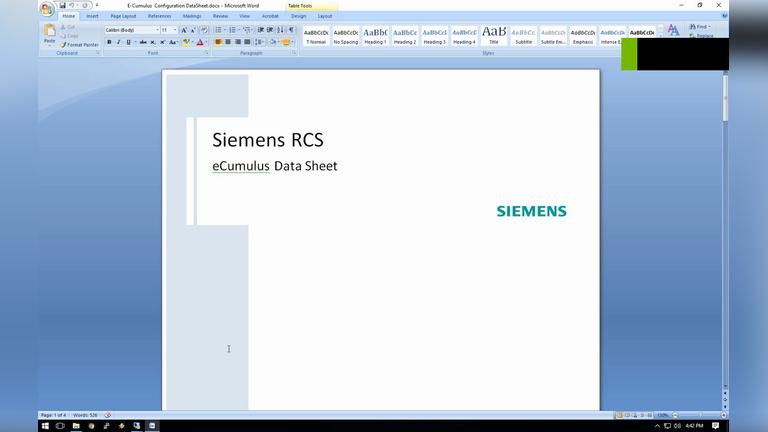Shrink font size with the small A
The height and width of the screenshot is (432, 768).
193,30
